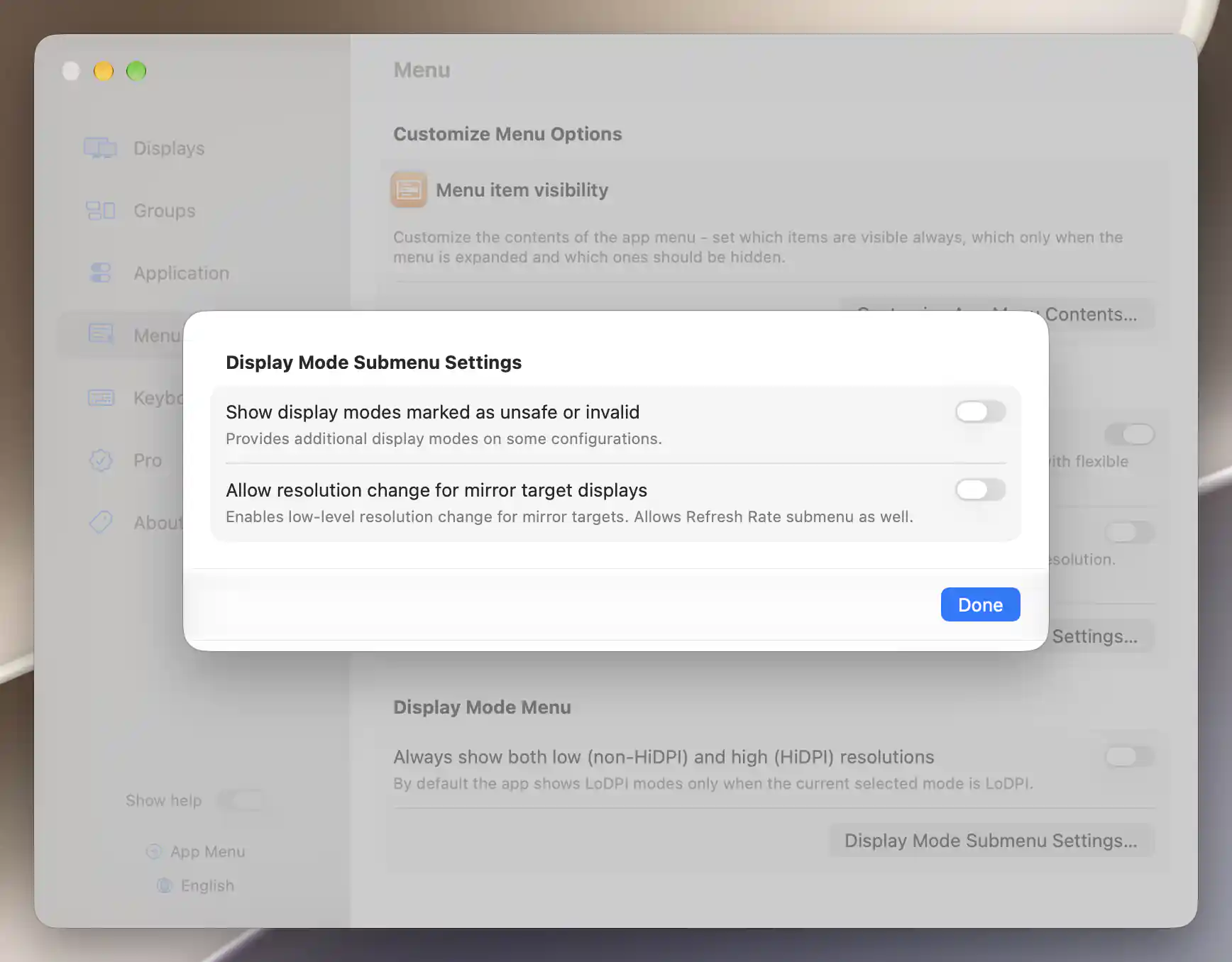The width and height of the screenshot is (1232, 962).
Task: Click the App Menu circle icon
Action: point(153,851)
